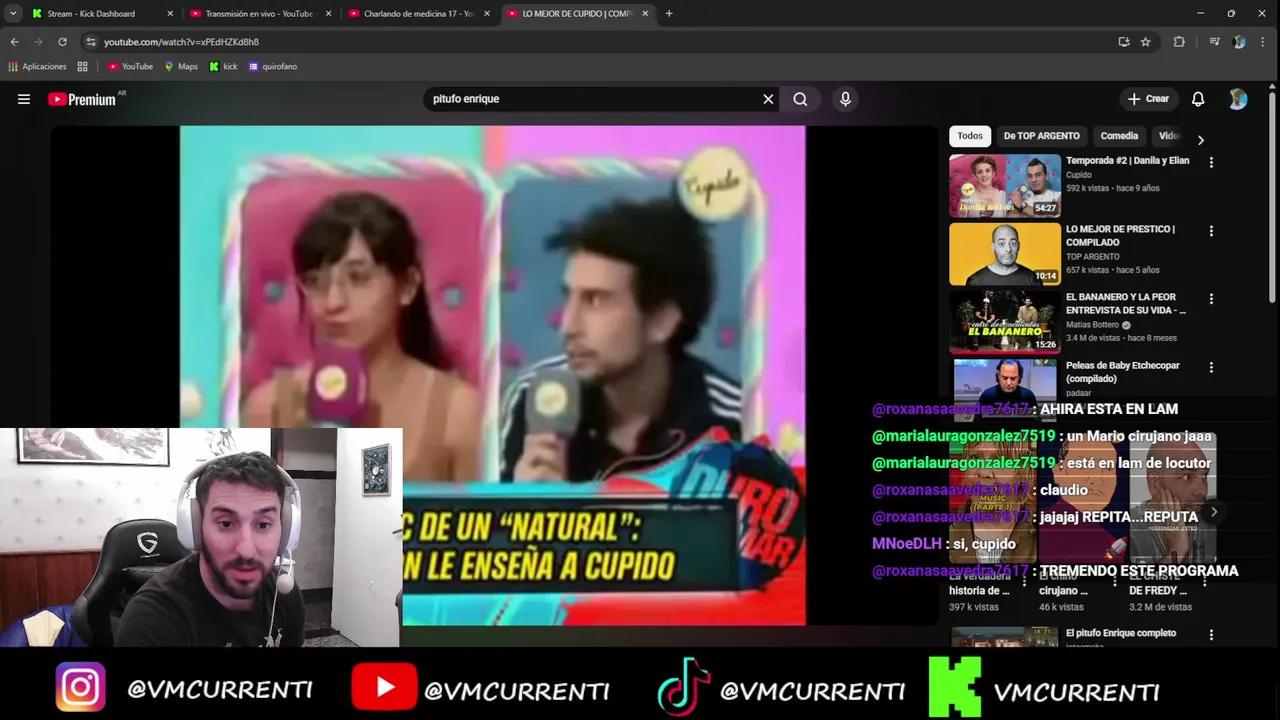Open options for El Bananero video
This screenshot has width=1280, height=720.
(x=1211, y=299)
